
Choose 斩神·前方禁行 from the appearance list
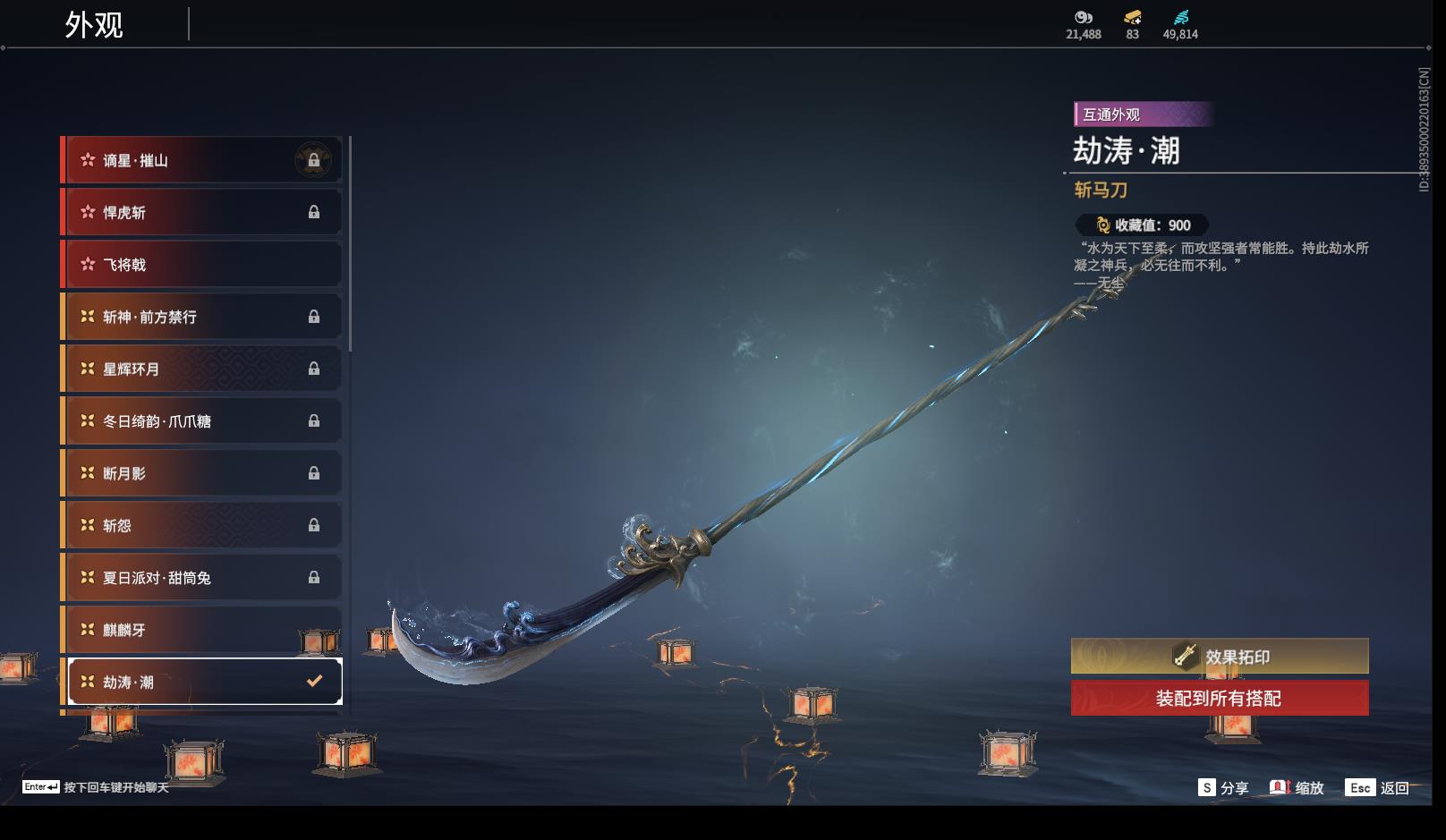[x=201, y=317]
